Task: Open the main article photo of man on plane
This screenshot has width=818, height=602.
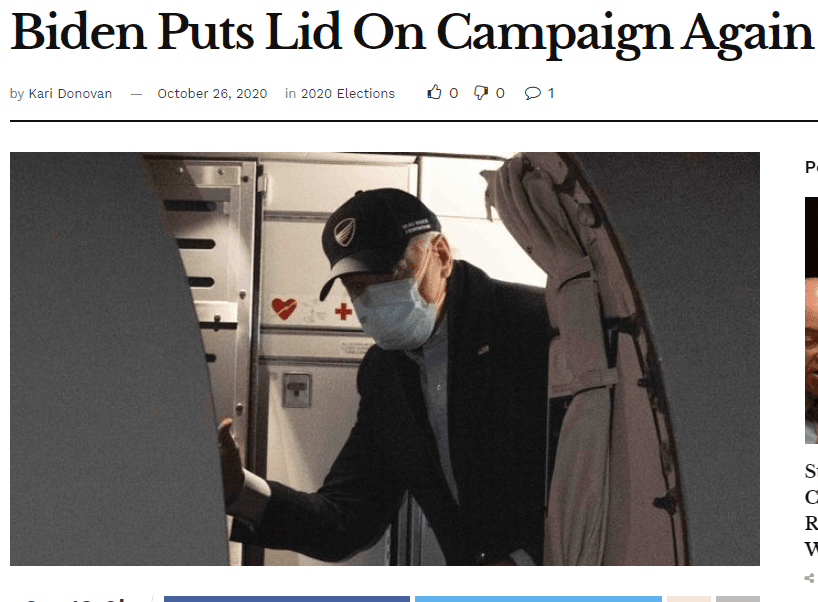Action: click(x=385, y=359)
